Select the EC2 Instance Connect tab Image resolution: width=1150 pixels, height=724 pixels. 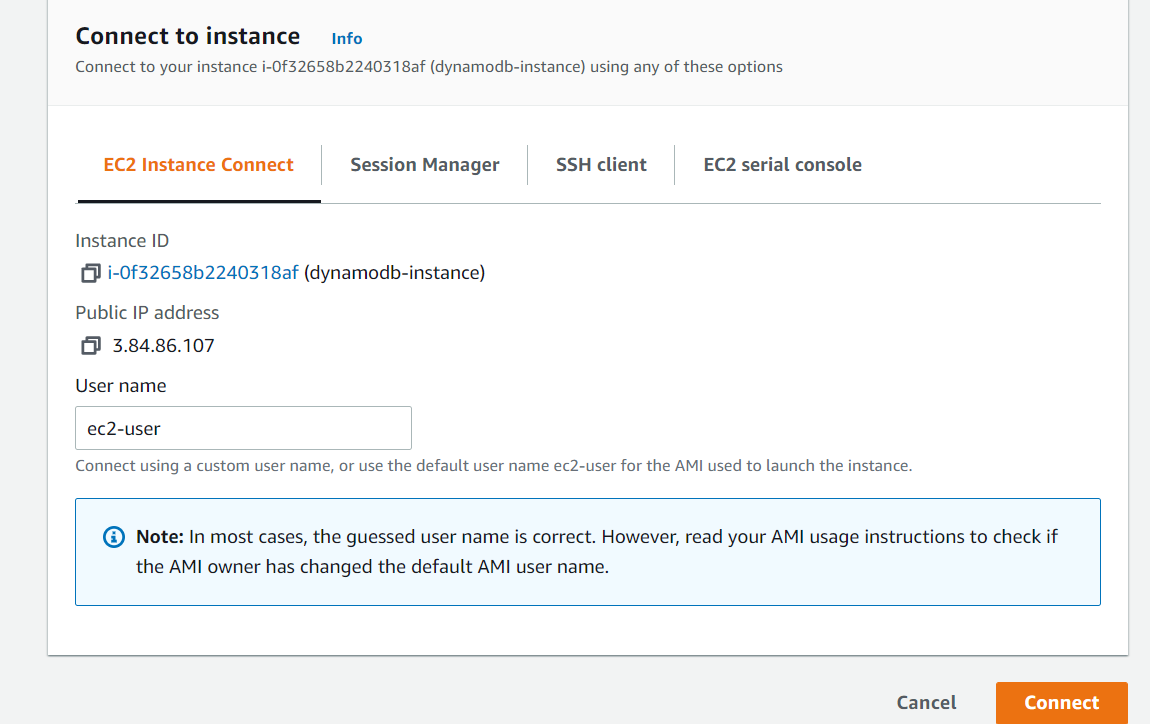(197, 164)
